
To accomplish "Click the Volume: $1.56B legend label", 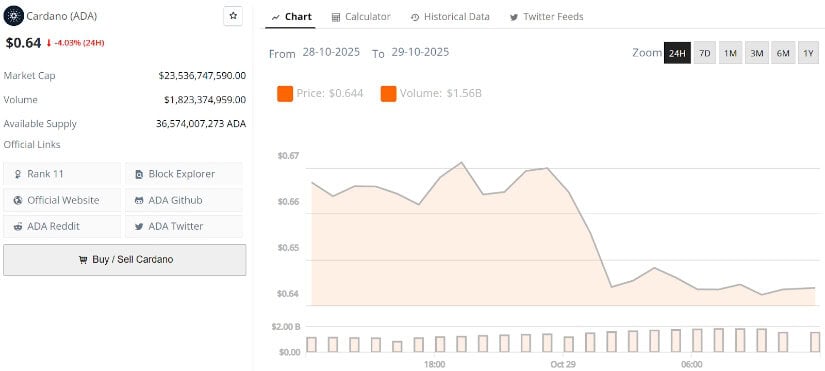I will (x=441, y=94).
